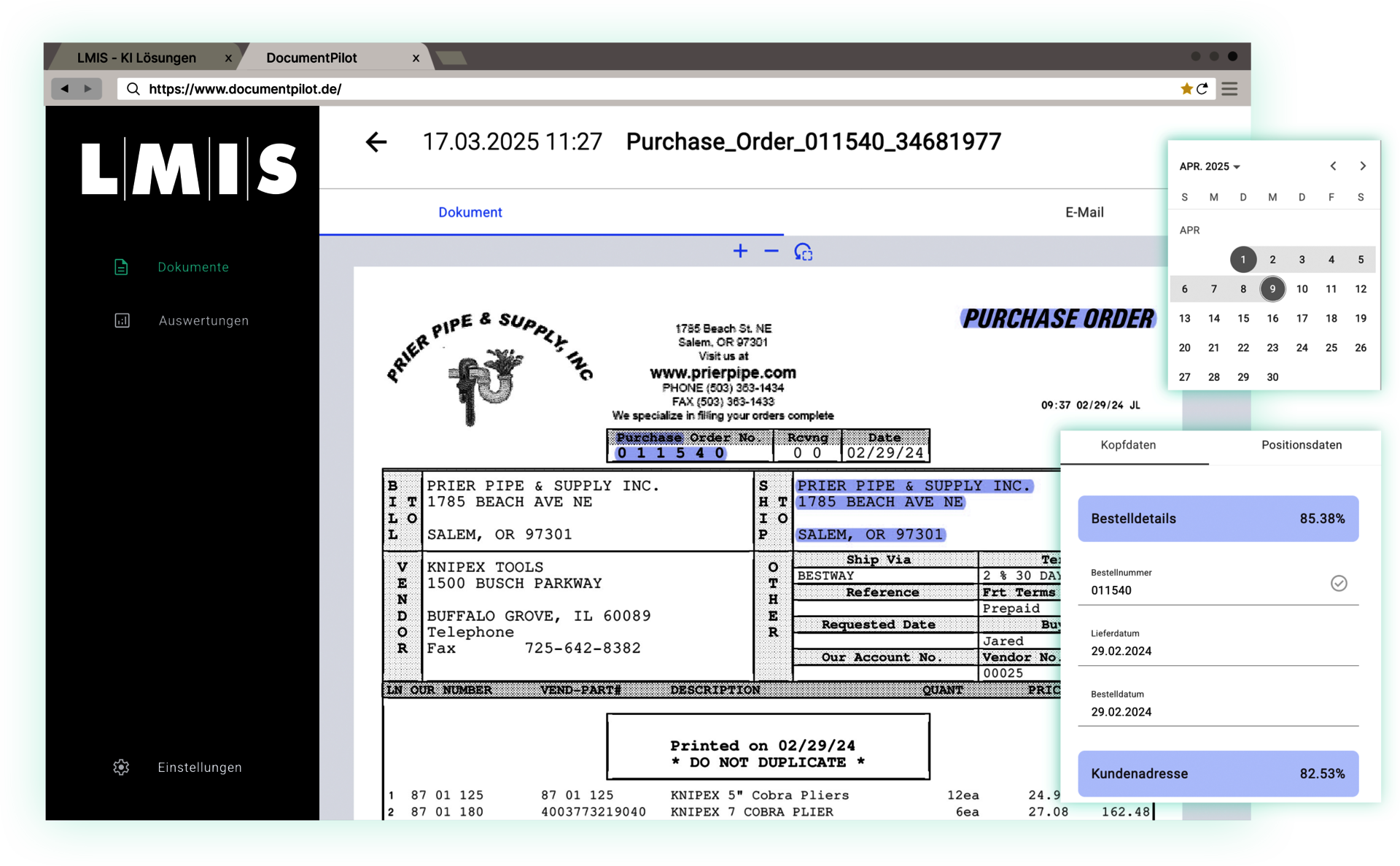
Task: Click the search magnifier in address bar
Action: [x=133, y=89]
